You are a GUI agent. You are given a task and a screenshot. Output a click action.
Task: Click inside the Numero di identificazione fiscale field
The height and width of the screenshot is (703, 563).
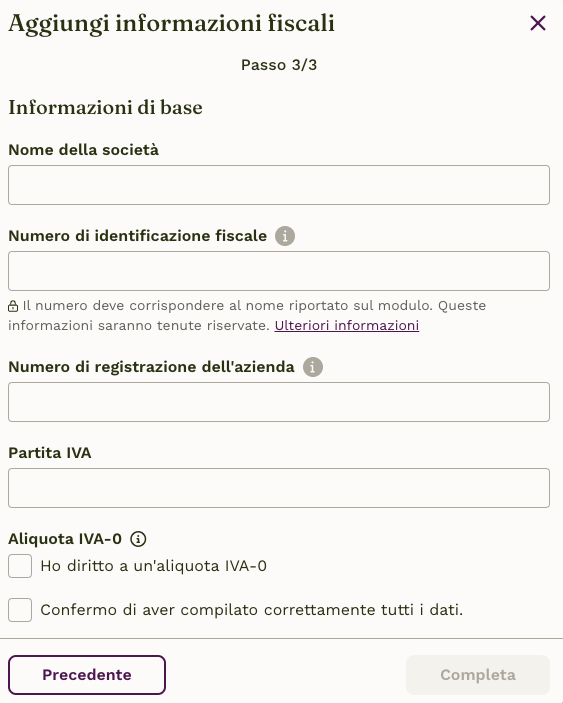[x=279, y=271]
